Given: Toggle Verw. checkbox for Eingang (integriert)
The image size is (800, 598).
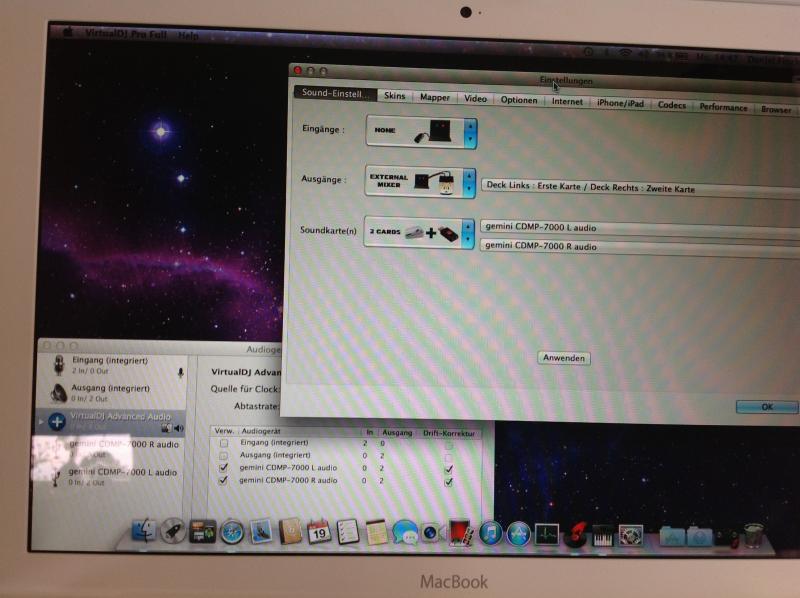Looking at the screenshot, I should [x=223, y=443].
